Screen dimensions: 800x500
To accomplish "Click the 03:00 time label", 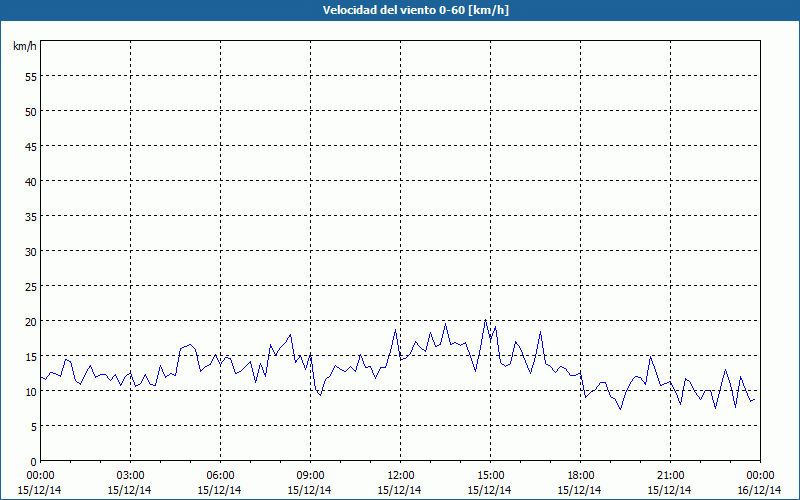I will click(x=130, y=476).
